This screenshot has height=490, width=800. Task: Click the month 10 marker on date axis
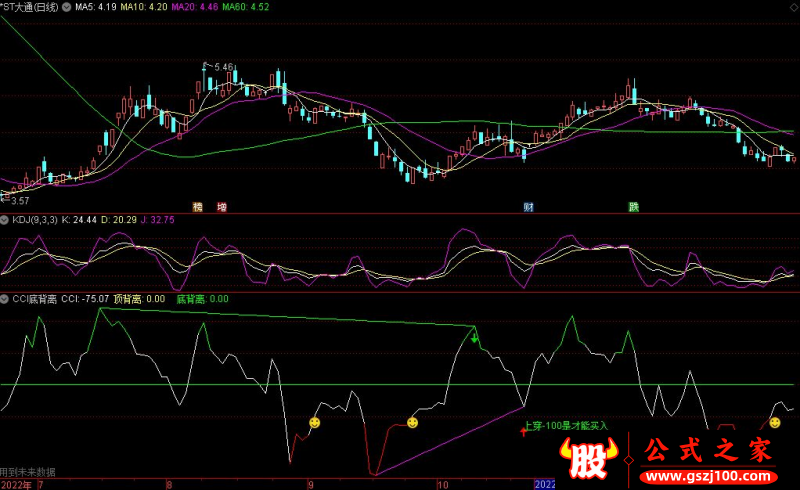tap(443, 485)
